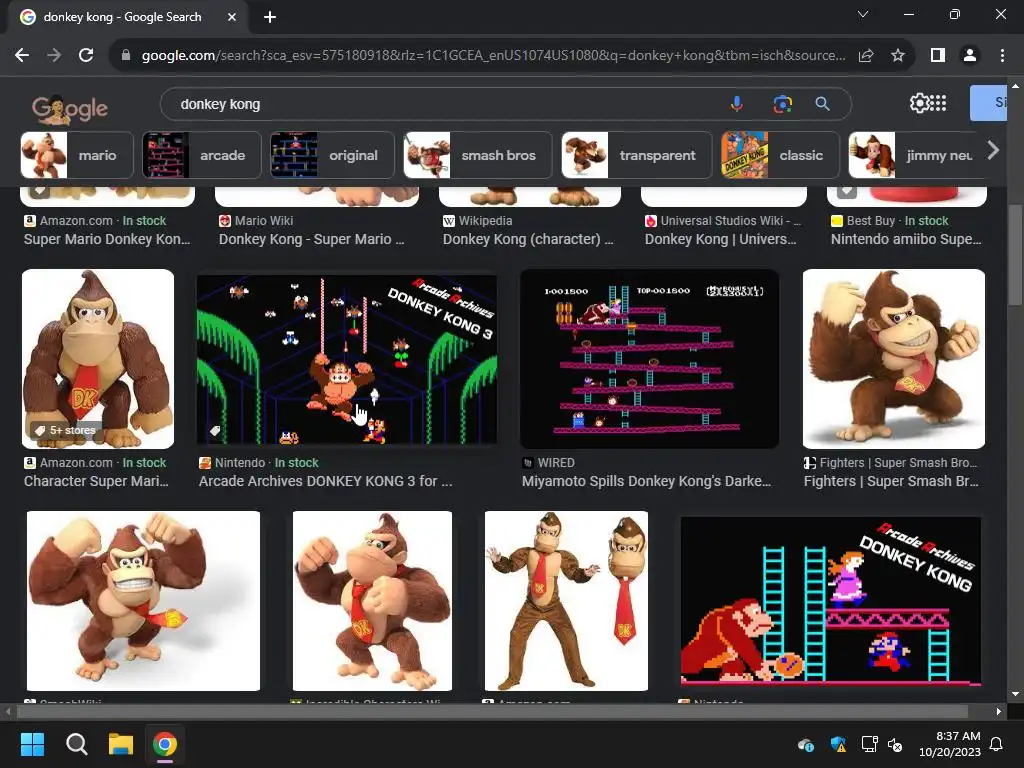This screenshot has width=1024, height=768.
Task: Open Windows taskbar search
Action: [76, 744]
